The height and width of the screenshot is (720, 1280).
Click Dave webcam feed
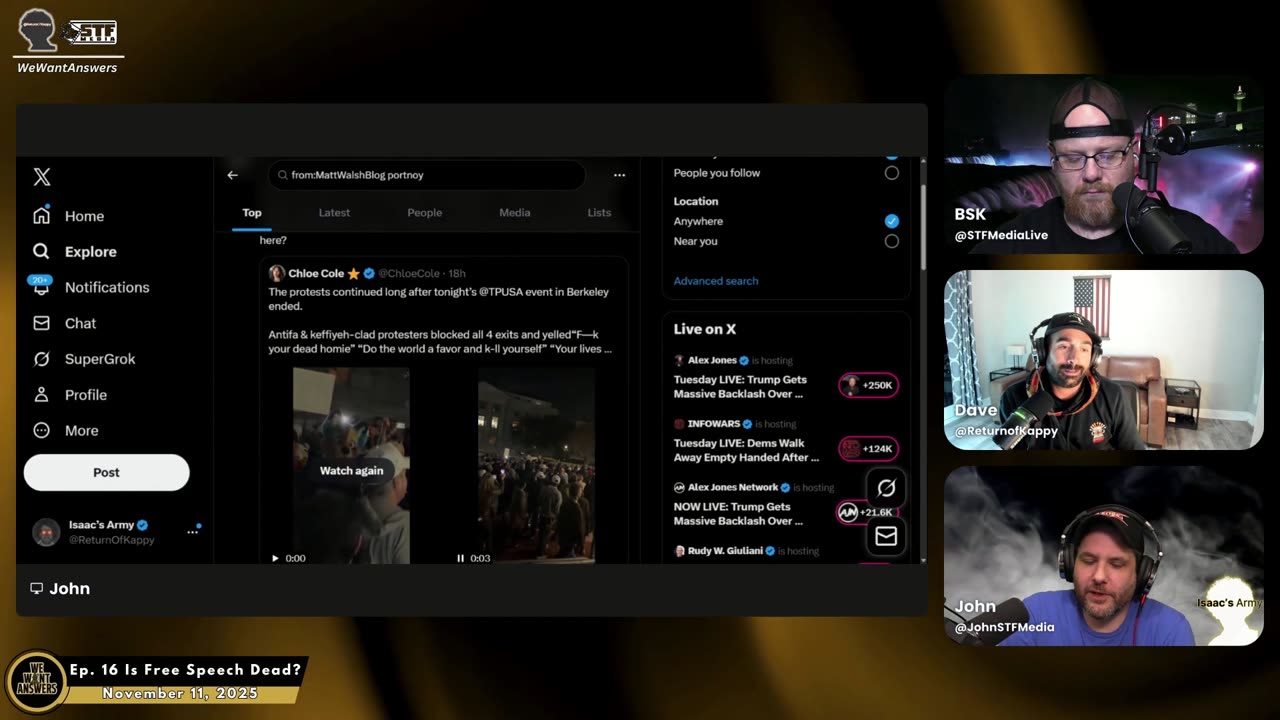(1104, 360)
